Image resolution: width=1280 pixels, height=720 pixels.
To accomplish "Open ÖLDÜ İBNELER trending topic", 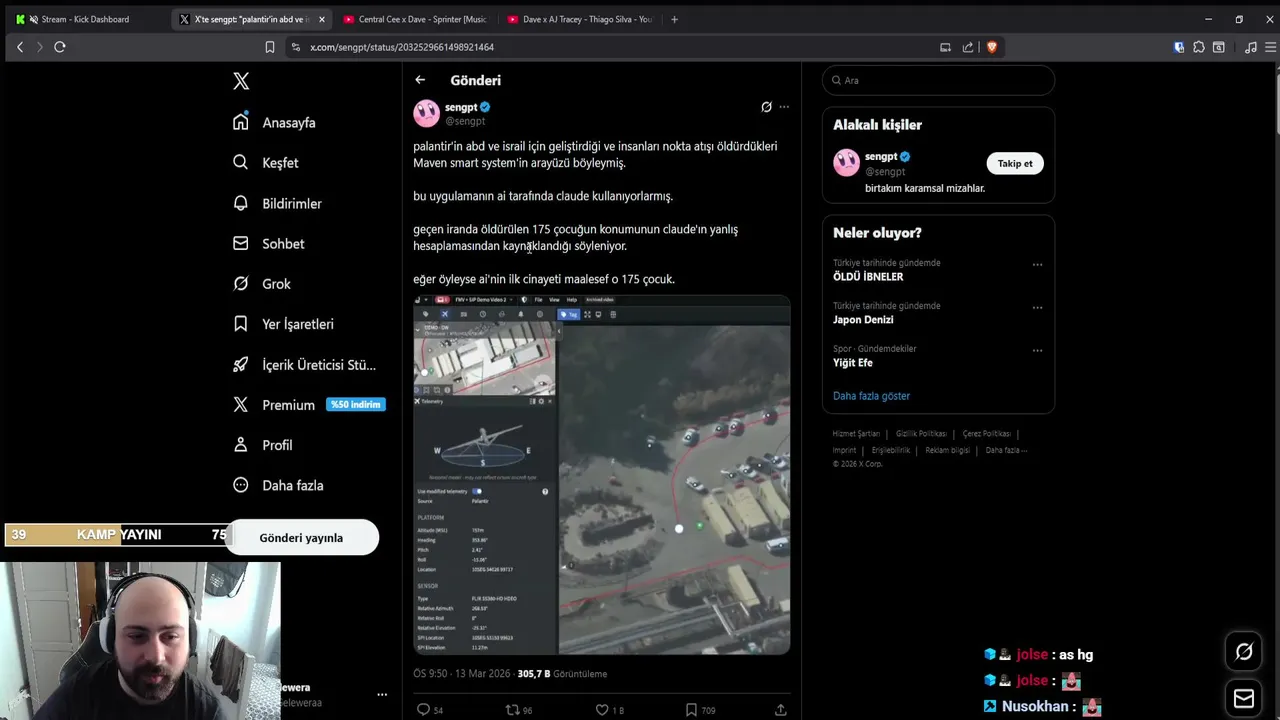I will click(868, 277).
